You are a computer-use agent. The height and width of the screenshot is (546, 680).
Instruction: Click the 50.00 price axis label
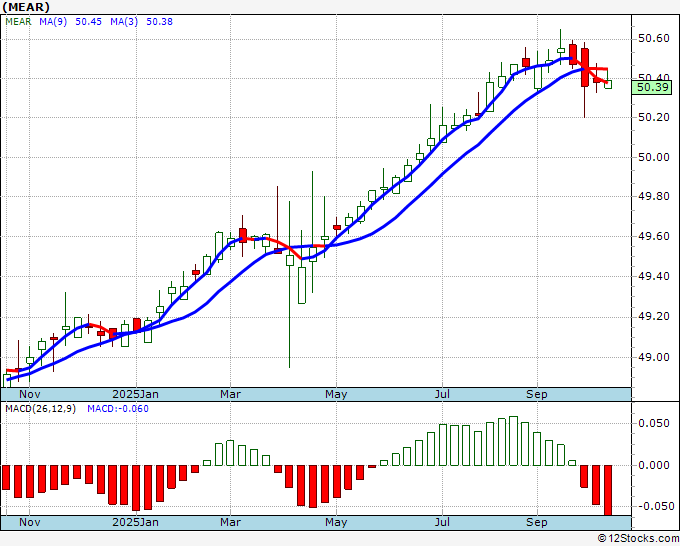click(x=654, y=157)
